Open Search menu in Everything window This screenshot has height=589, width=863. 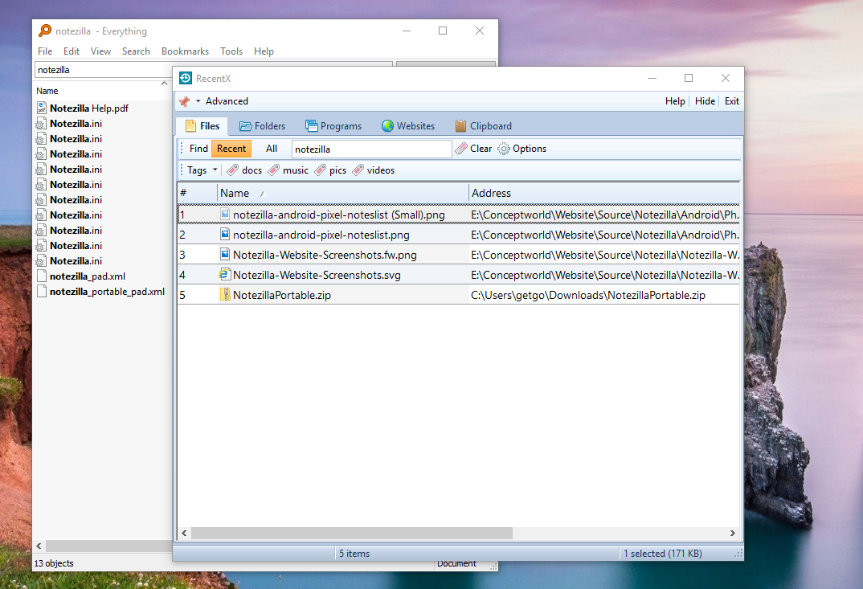136,51
